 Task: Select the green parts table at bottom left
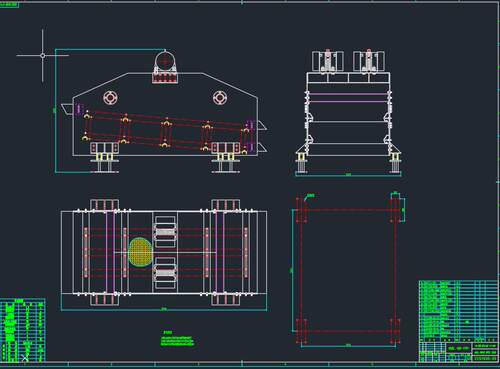[22, 331]
